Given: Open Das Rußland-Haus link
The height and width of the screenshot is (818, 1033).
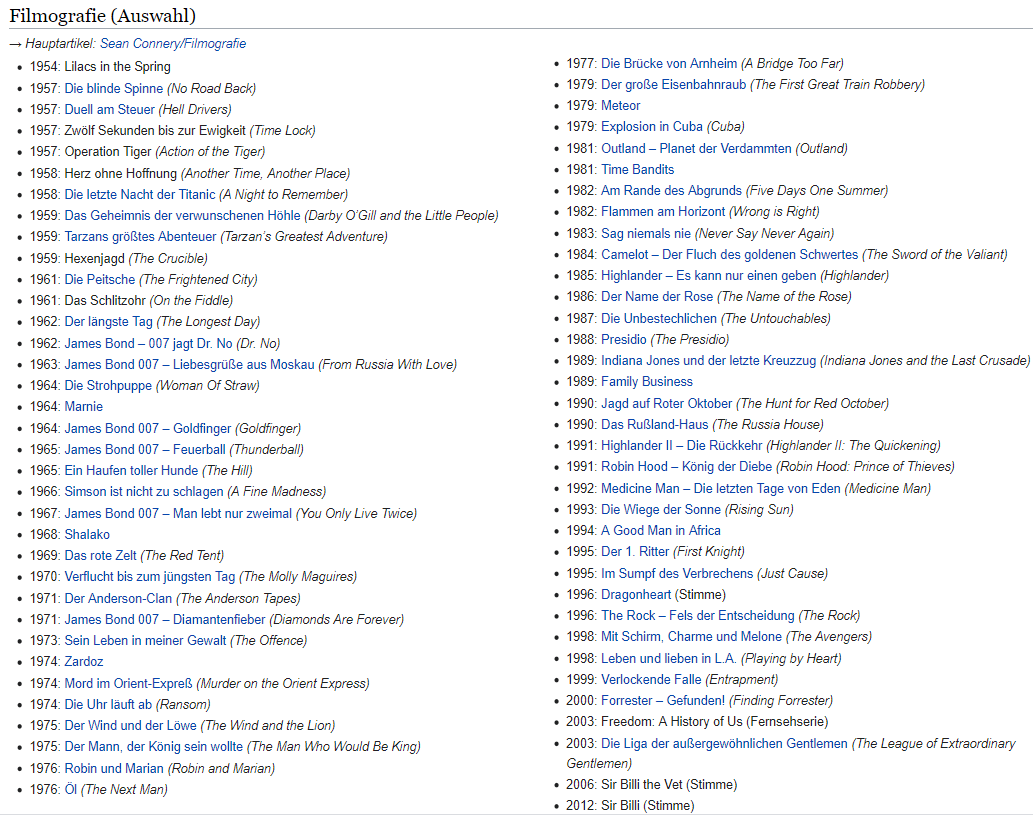Looking at the screenshot, I should (x=655, y=424).
